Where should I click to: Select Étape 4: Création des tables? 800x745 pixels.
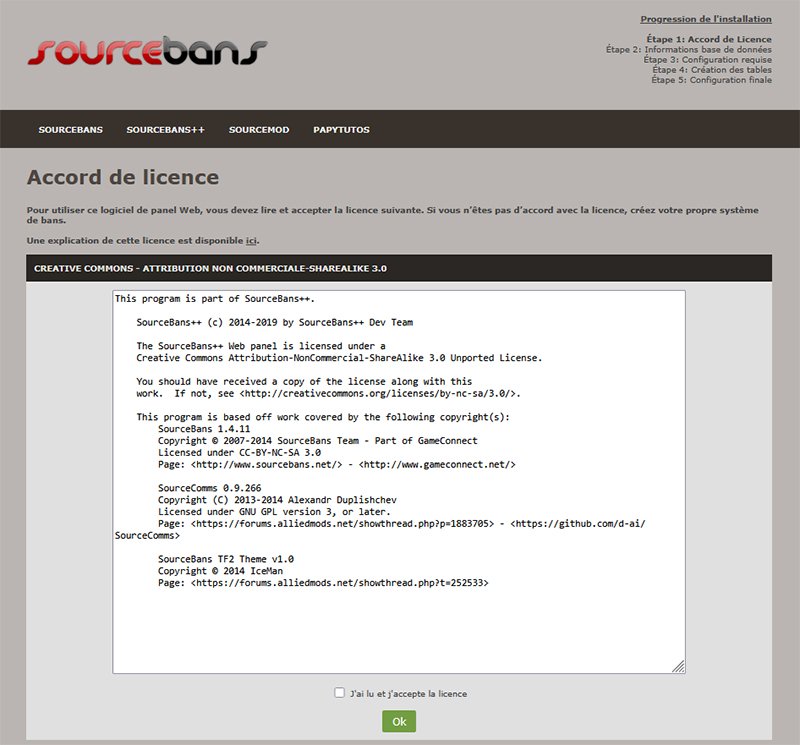tap(711, 70)
